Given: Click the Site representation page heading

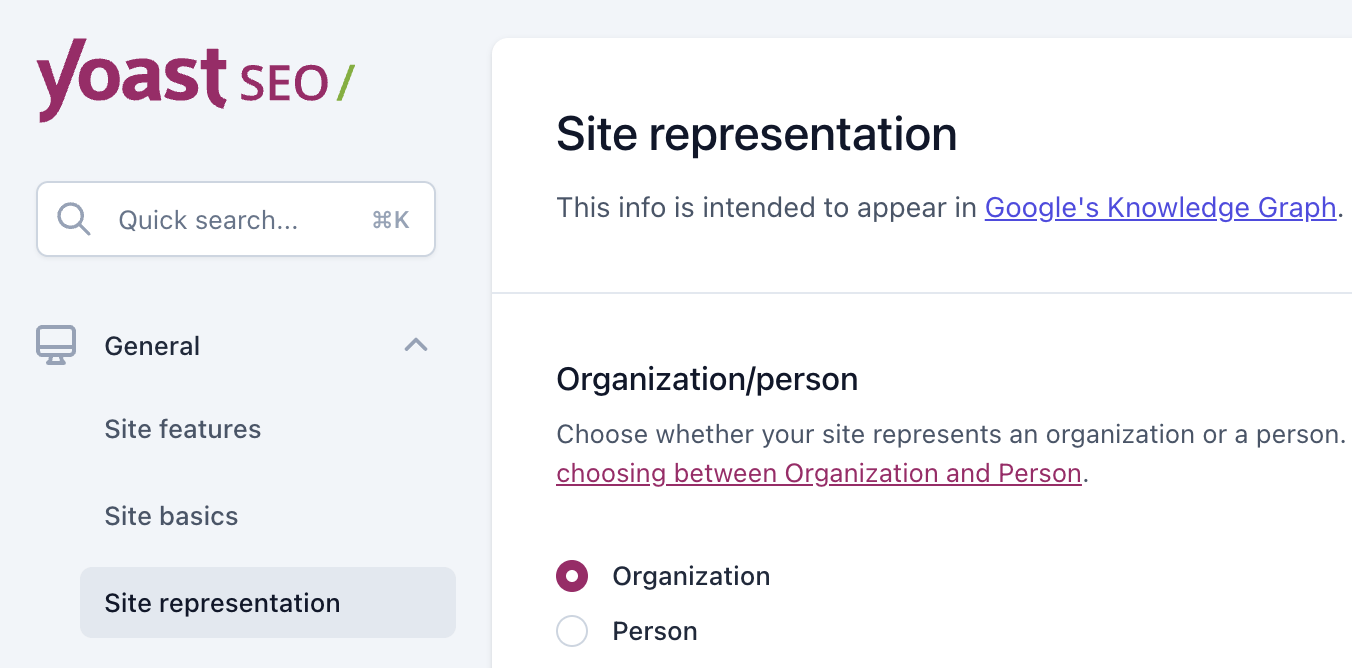Looking at the screenshot, I should (756, 134).
